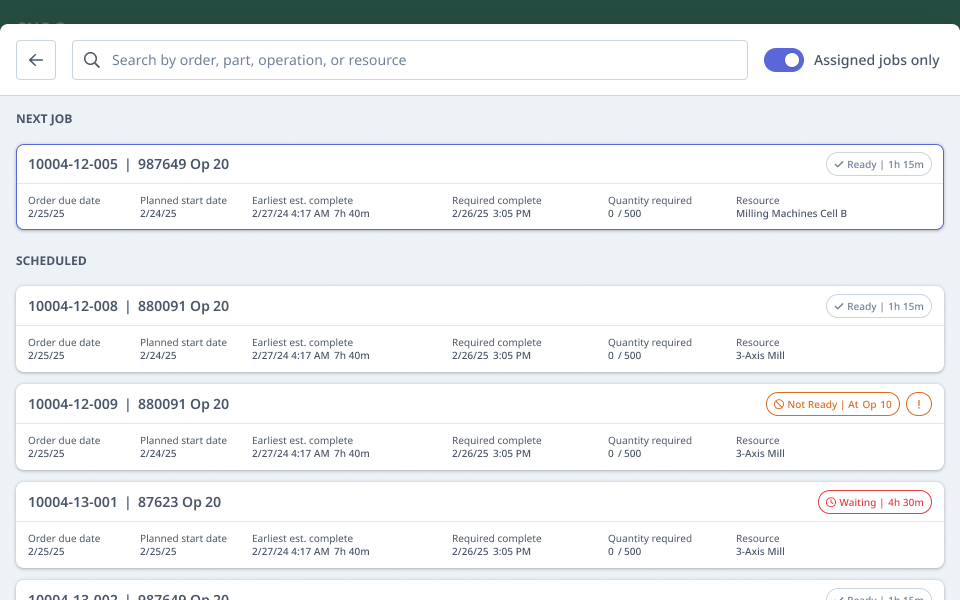
Task: Turn off assigned jobs filtering switch
Action: (x=784, y=60)
